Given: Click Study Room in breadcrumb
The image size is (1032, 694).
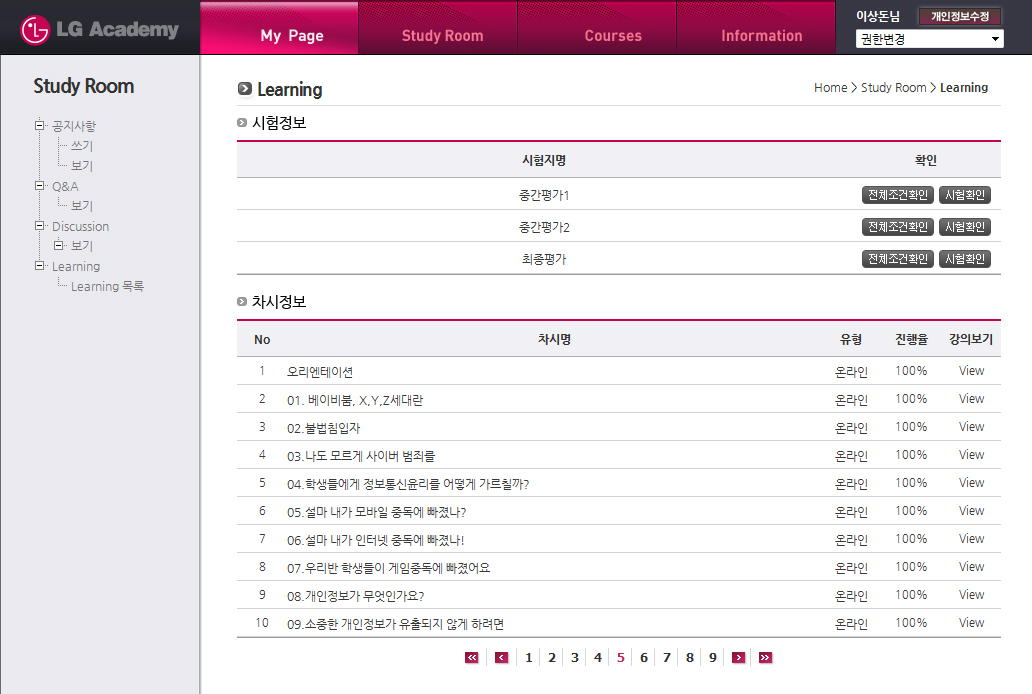Looking at the screenshot, I should pos(893,88).
